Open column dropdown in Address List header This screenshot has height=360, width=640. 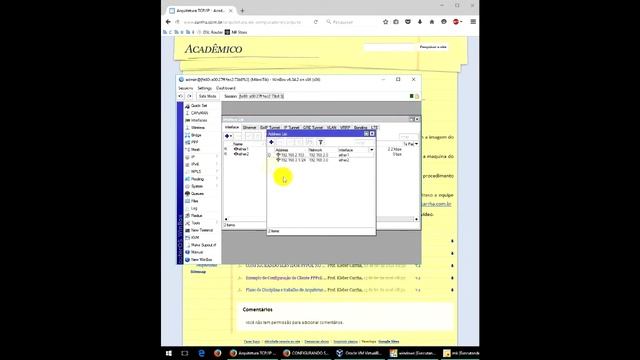(371, 150)
